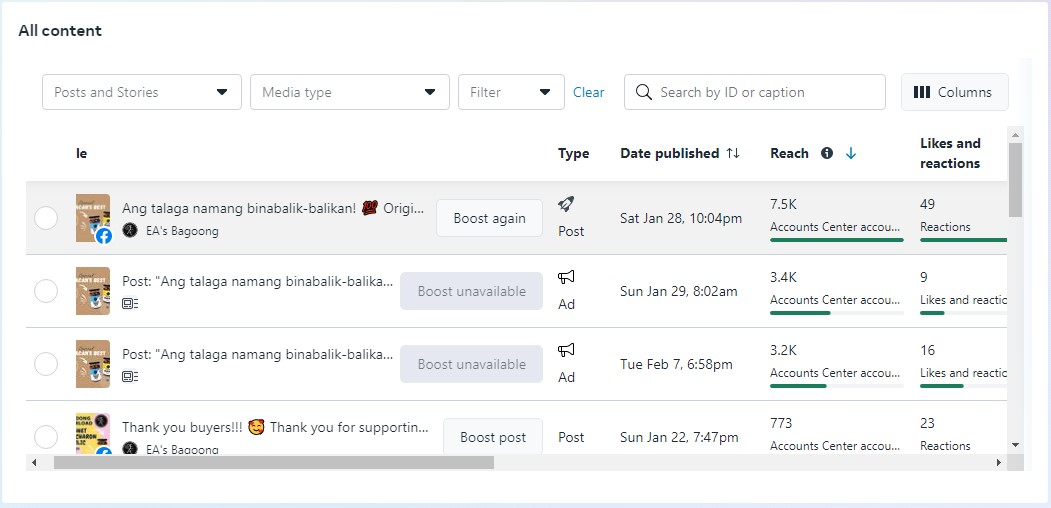1051x508 pixels.
Task: Select the radio circle for the Tue Feb 7 ad
Action: (46, 364)
